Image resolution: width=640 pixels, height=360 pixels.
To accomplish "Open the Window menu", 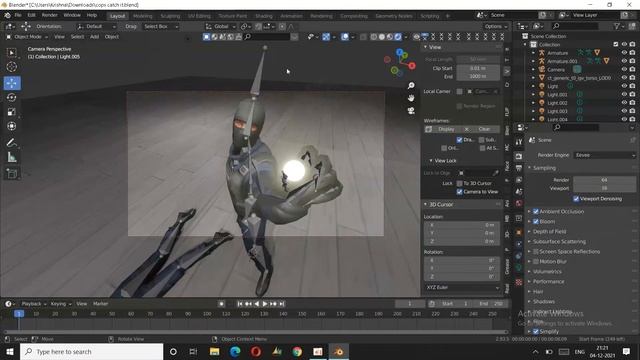I will [72, 15].
